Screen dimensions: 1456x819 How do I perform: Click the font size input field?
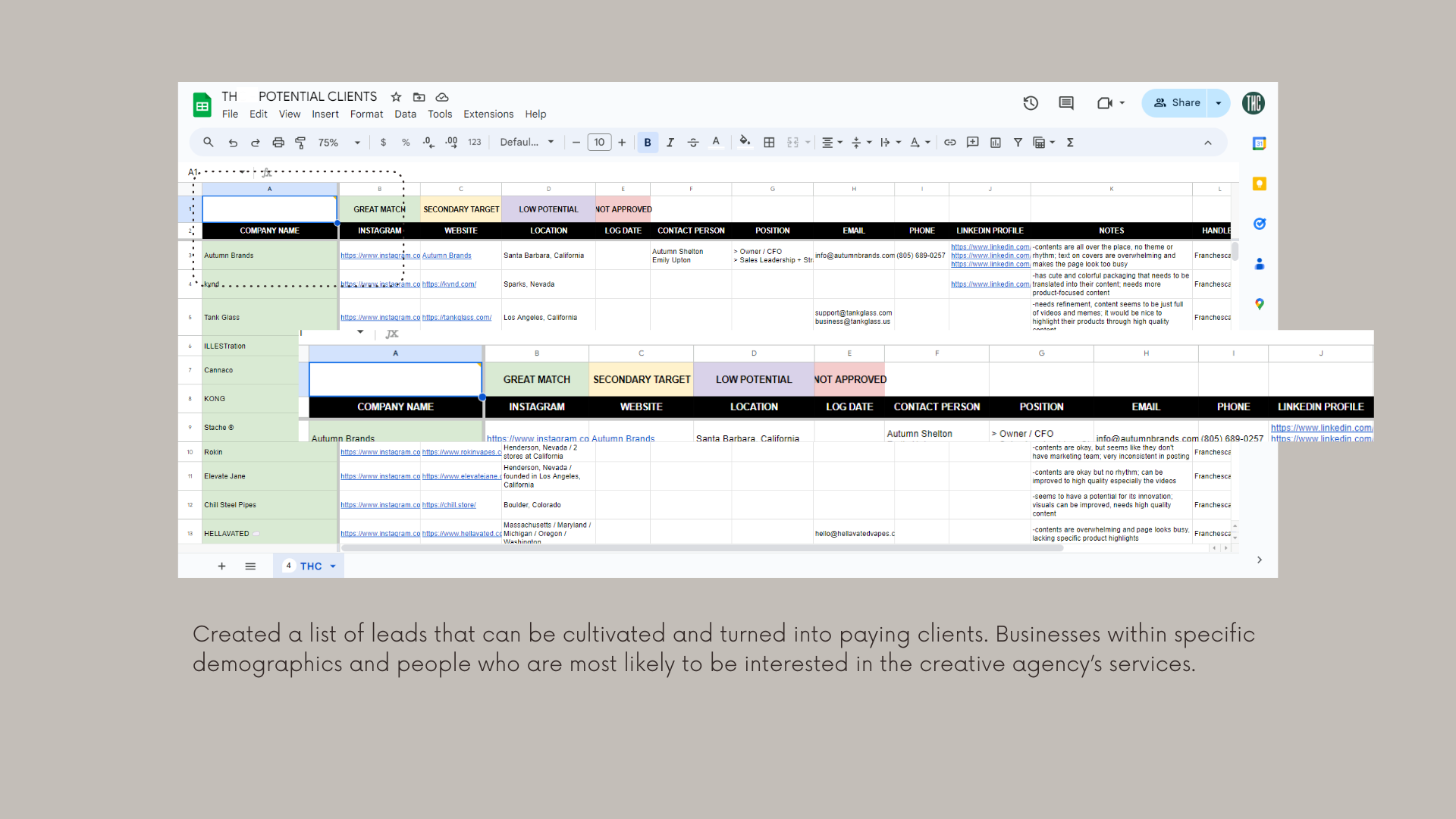pos(599,143)
